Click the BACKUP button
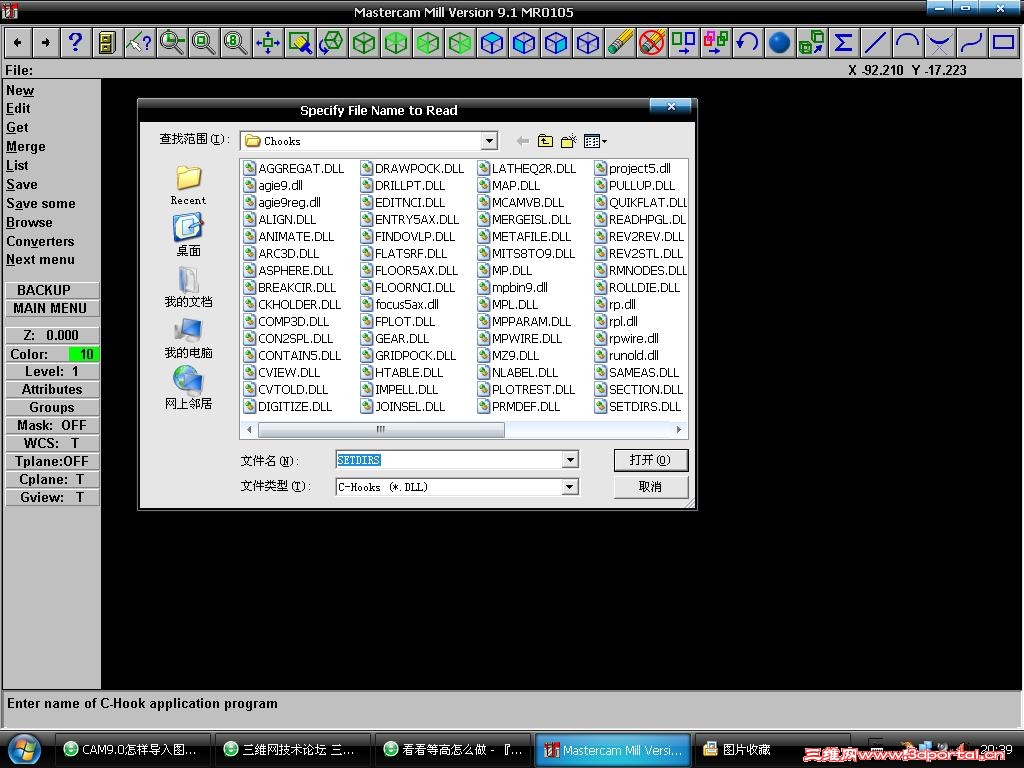This screenshot has width=1024, height=768. click(52, 290)
